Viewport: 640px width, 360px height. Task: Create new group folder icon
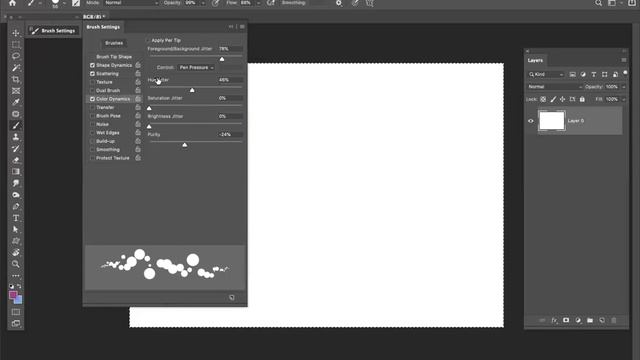[x=590, y=320]
